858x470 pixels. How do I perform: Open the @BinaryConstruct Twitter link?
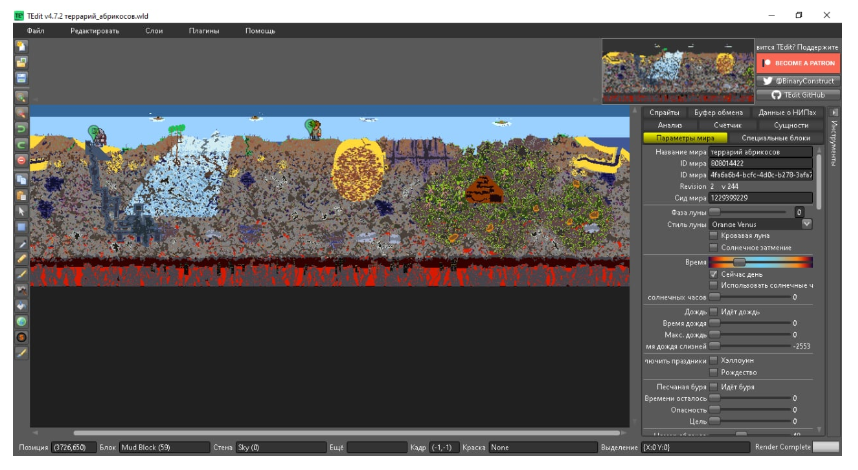pyautogui.click(x=798, y=81)
